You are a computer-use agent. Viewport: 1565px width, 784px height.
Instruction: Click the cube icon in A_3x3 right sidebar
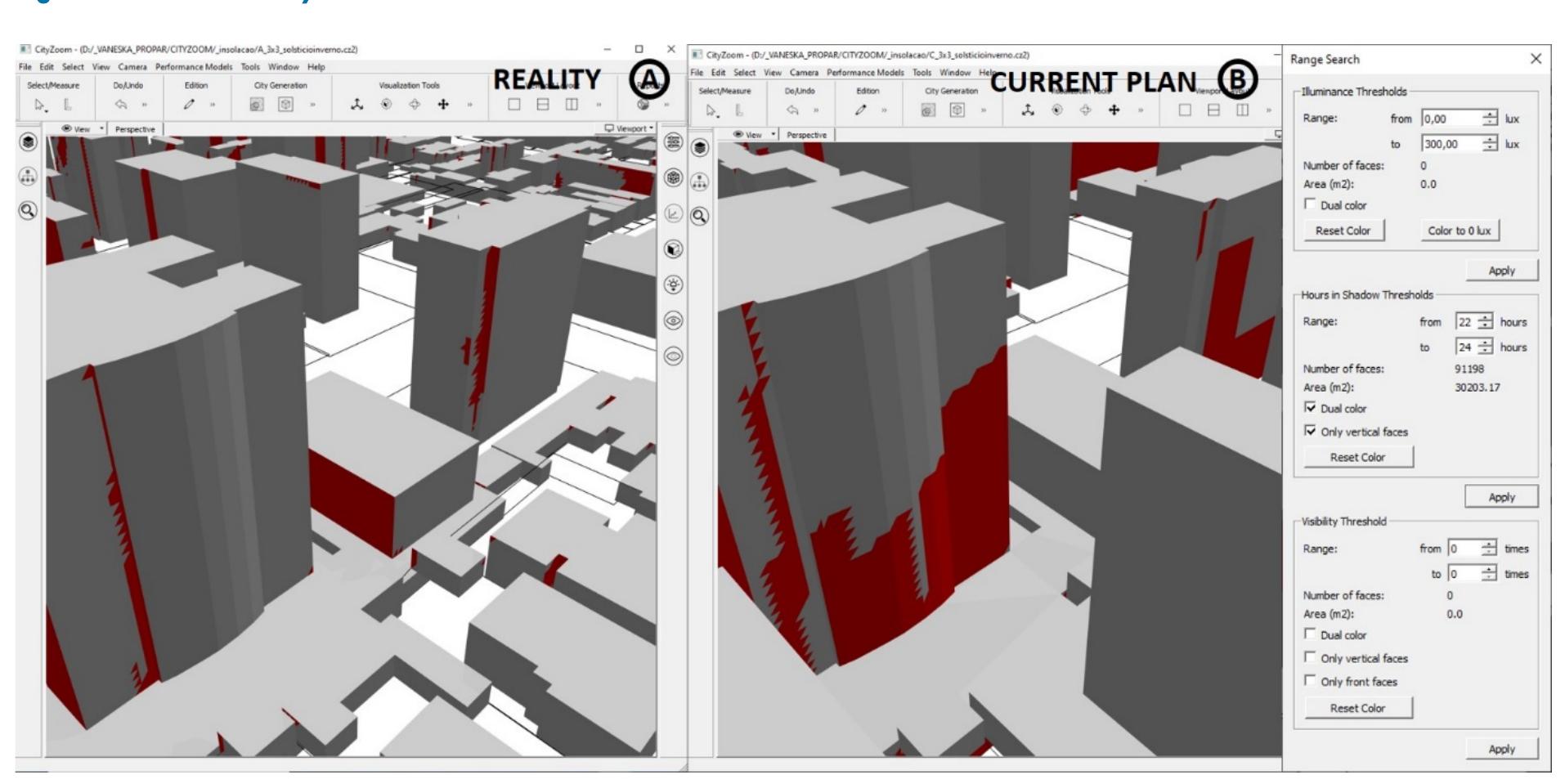[673, 249]
